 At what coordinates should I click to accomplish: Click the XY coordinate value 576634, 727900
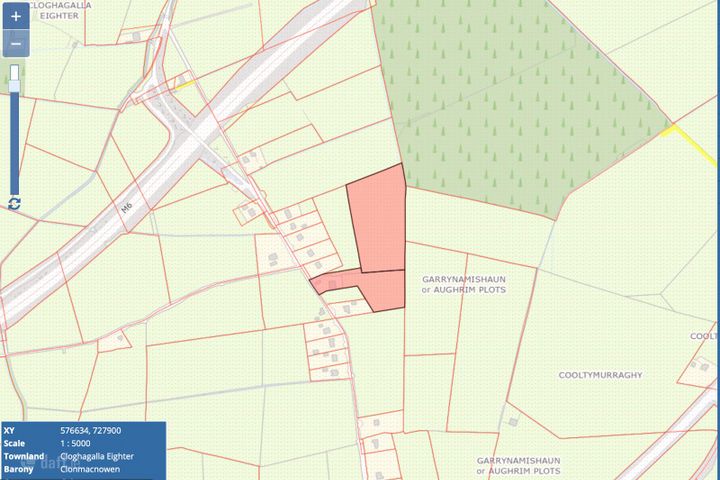[x=91, y=430]
